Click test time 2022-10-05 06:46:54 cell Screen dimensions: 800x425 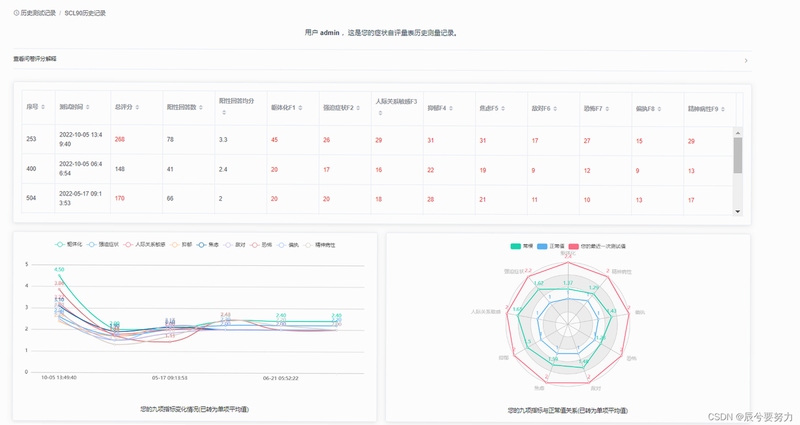pyautogui.click(x=81, y=168)
